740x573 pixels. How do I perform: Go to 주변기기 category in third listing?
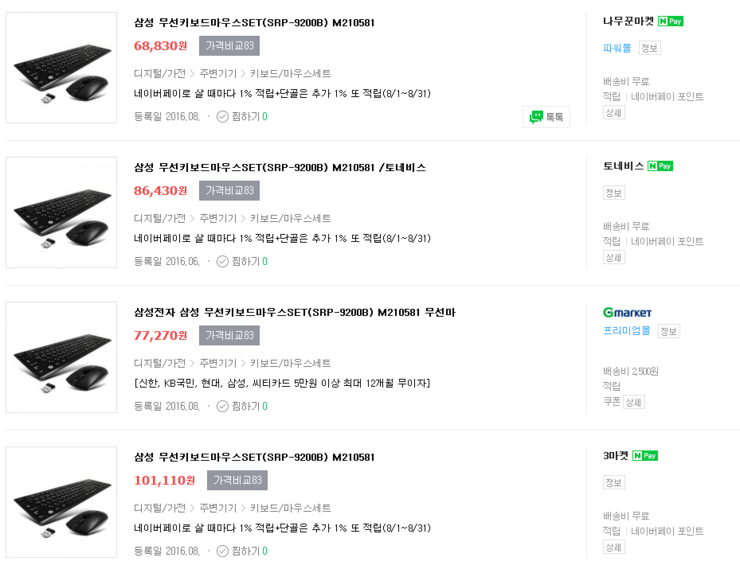point(218,364)
